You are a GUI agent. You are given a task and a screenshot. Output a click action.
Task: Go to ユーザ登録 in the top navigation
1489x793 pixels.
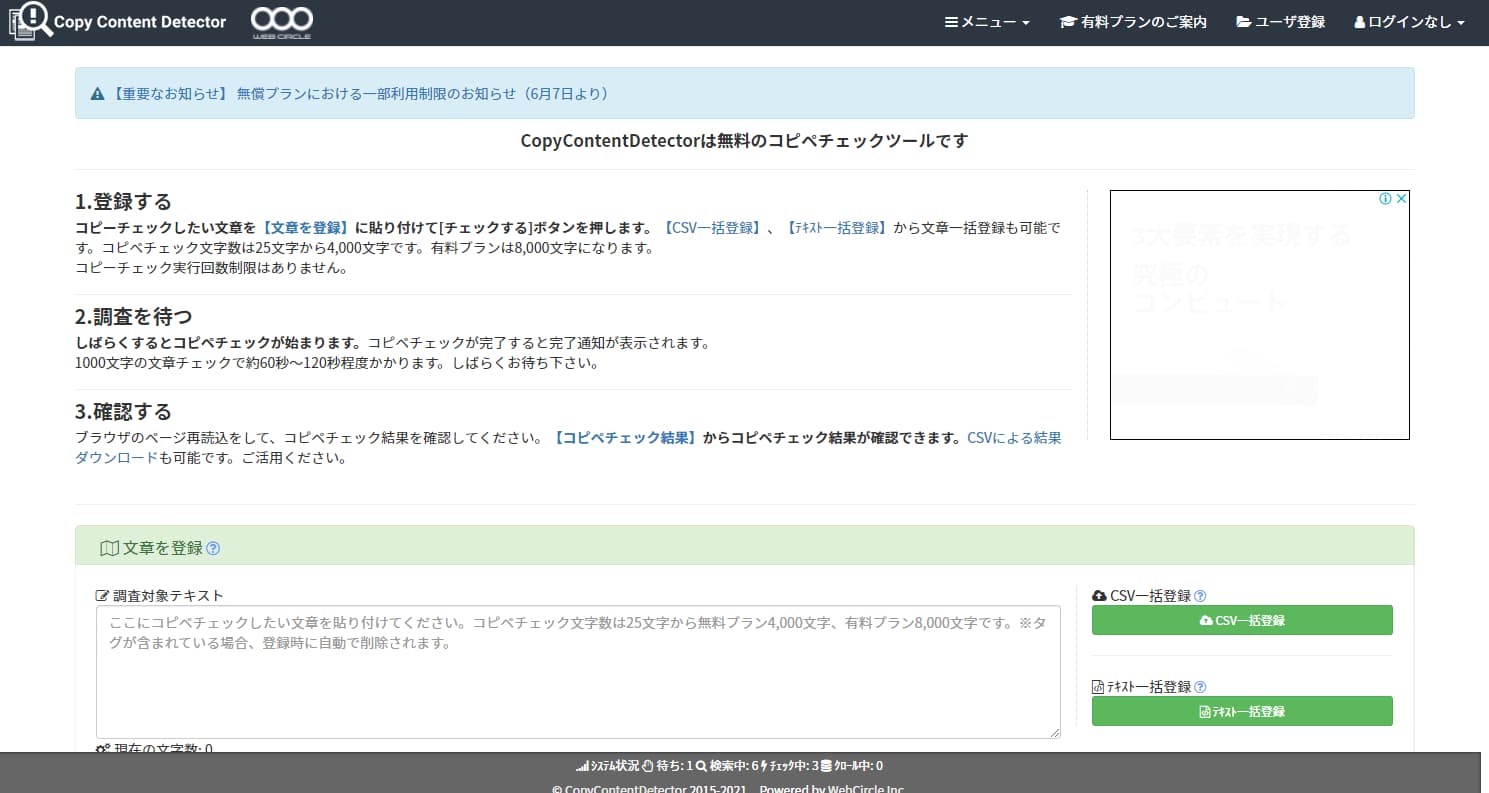pyautogui.click(x=1280, y=22)
